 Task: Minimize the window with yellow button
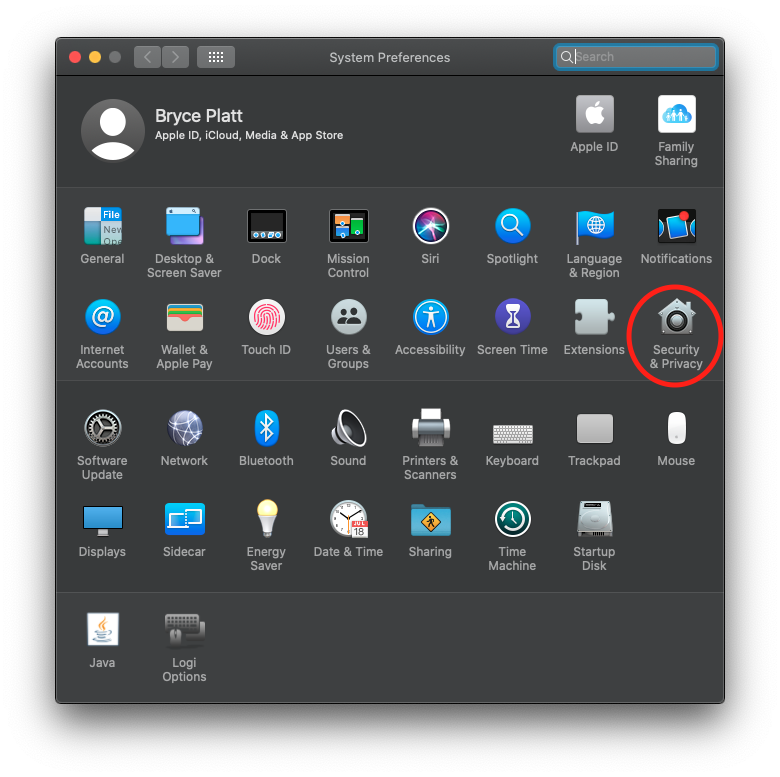95,57
